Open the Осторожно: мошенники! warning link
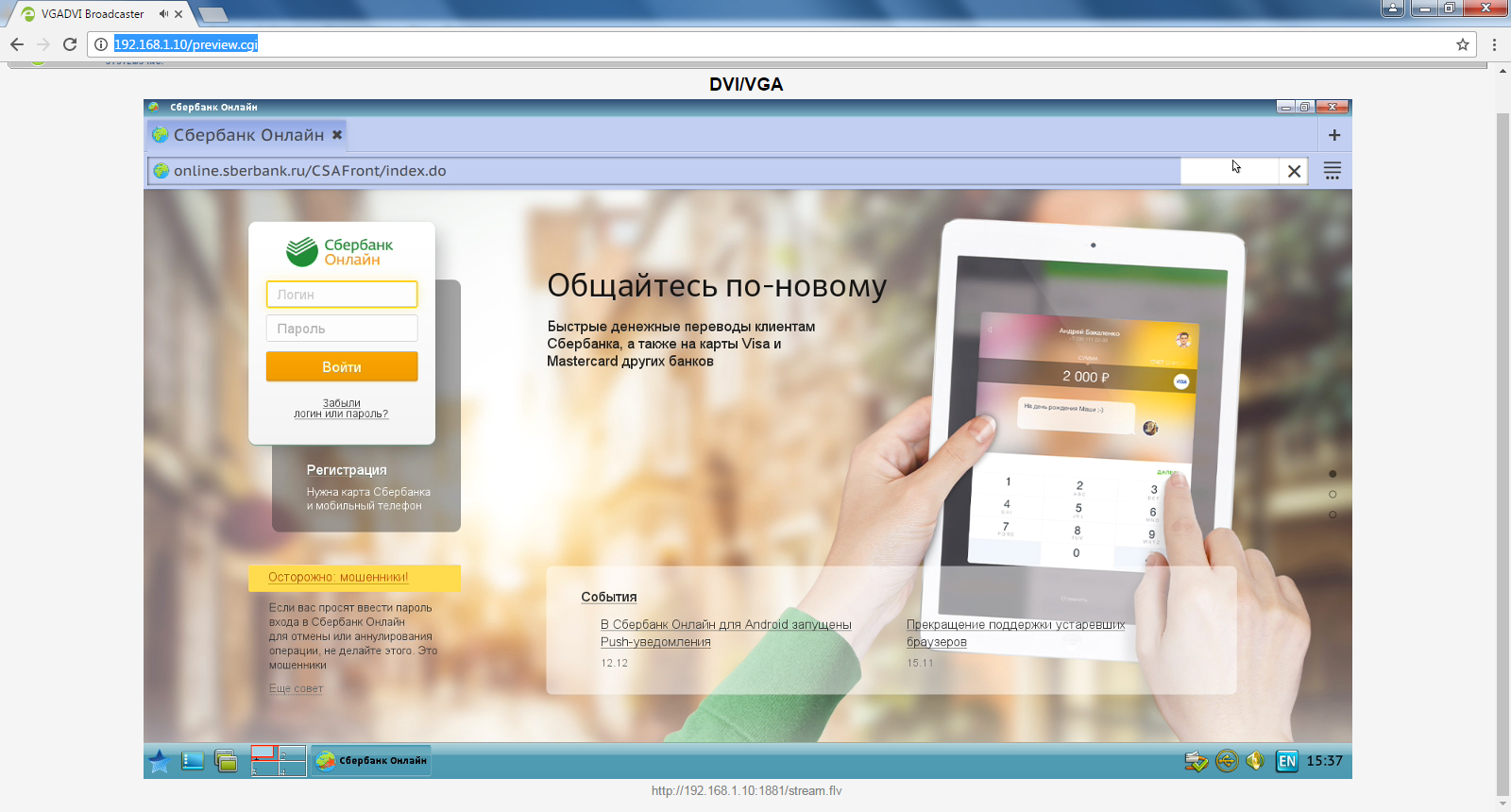The height and width of the screenshot is (812, 1511). 338,577
